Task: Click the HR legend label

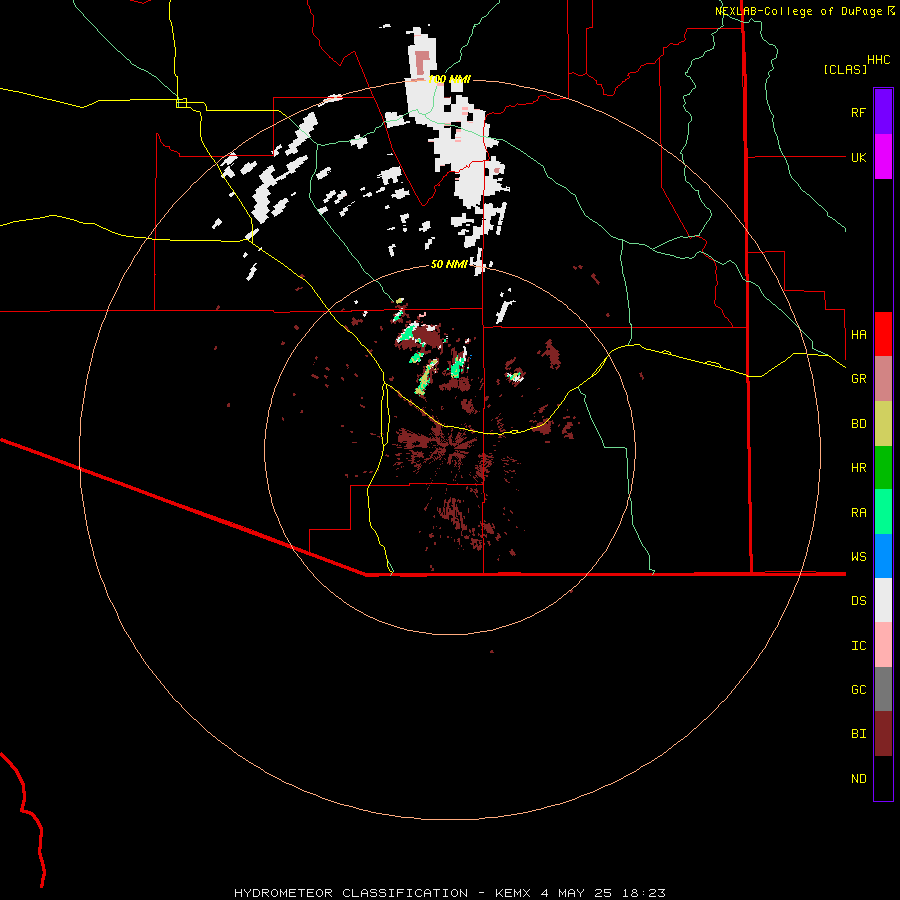Action: click(858, 468)
